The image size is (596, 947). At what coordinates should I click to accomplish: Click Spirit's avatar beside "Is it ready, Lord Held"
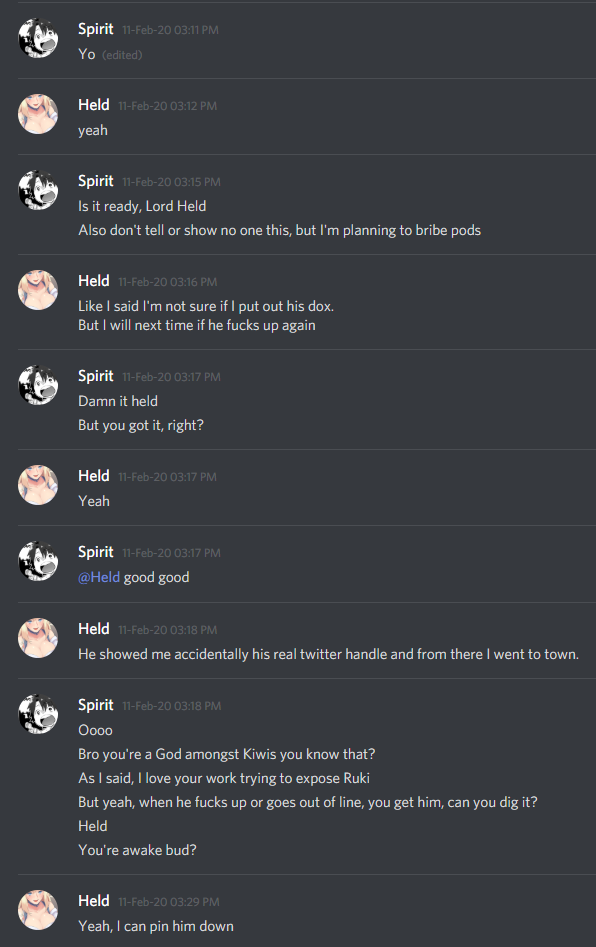pos(38,190)
